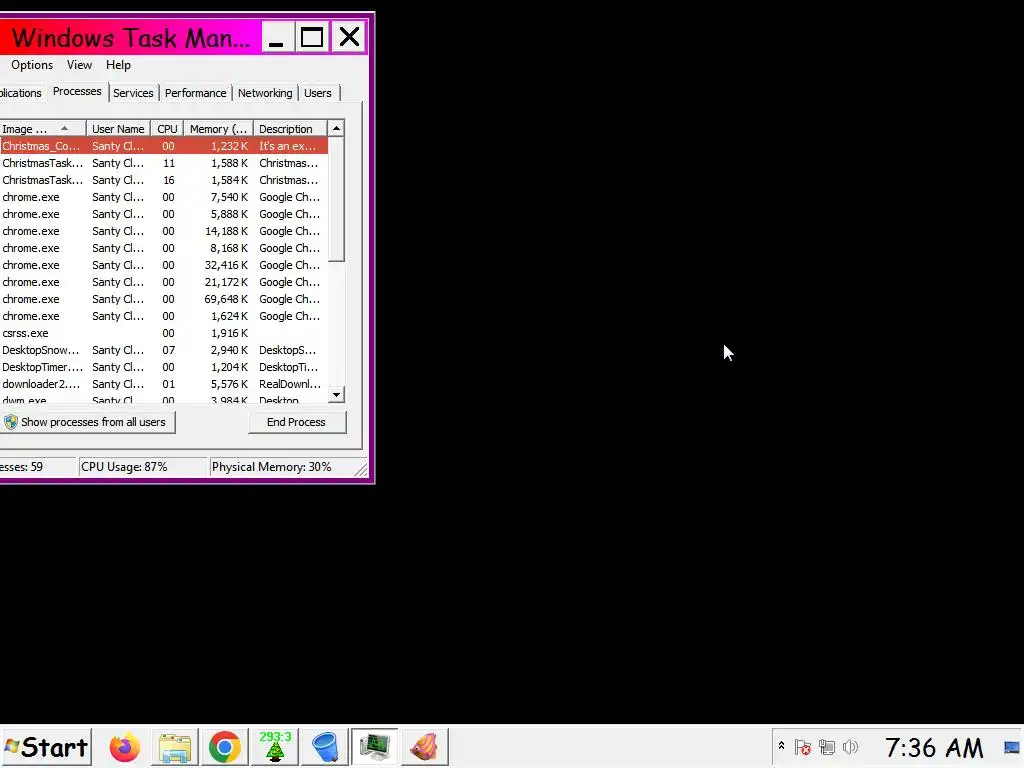Select chrome.exe row with 14,188 K
This screenshot has width=1024, height=768.
click(163, 231)
